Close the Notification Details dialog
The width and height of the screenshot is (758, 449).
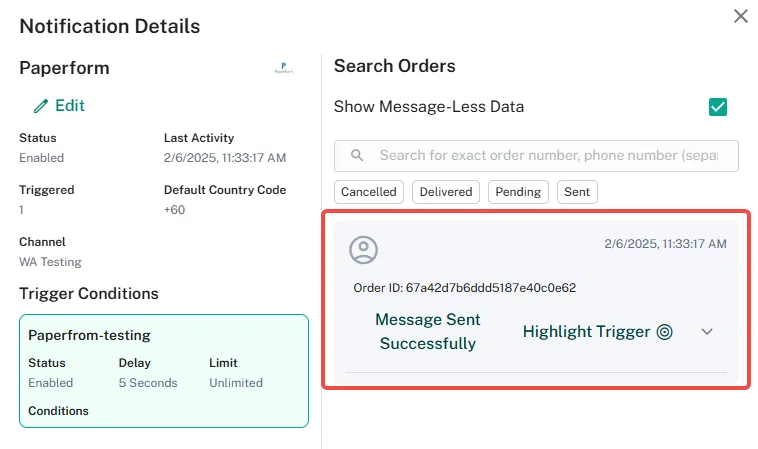point(740,16)
